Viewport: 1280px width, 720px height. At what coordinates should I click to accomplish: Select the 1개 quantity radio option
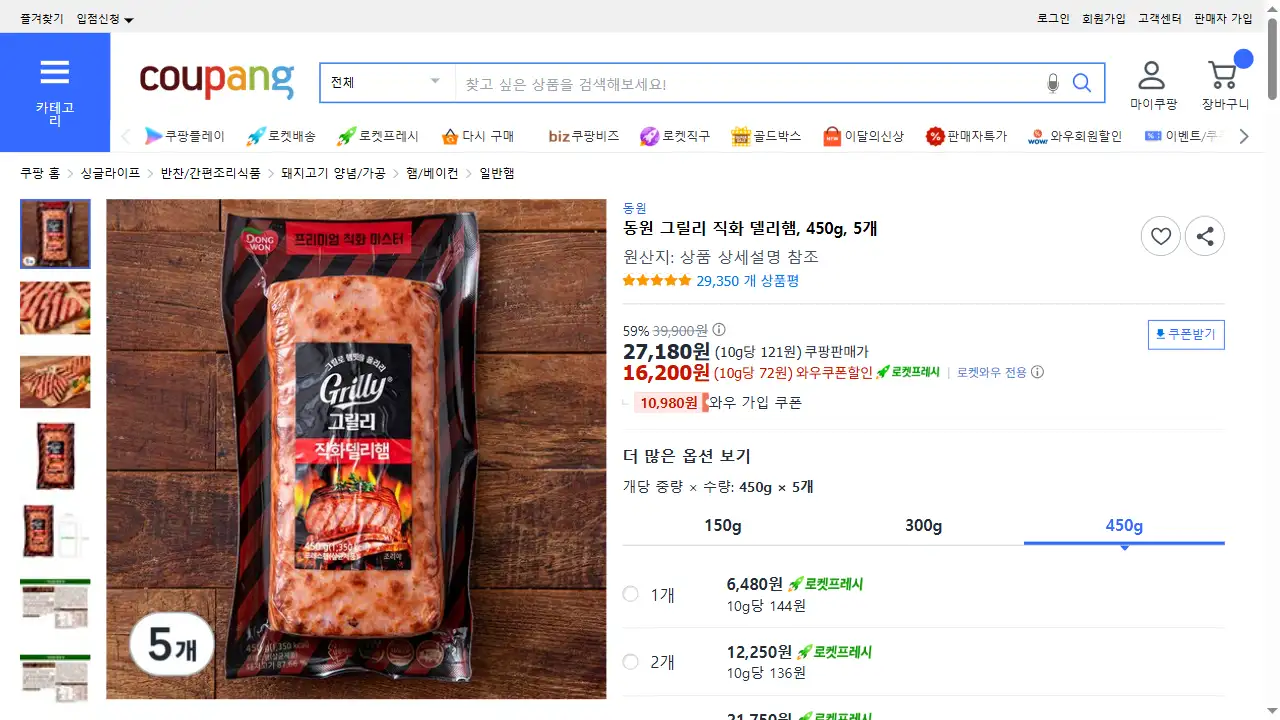tap(630, 594)
